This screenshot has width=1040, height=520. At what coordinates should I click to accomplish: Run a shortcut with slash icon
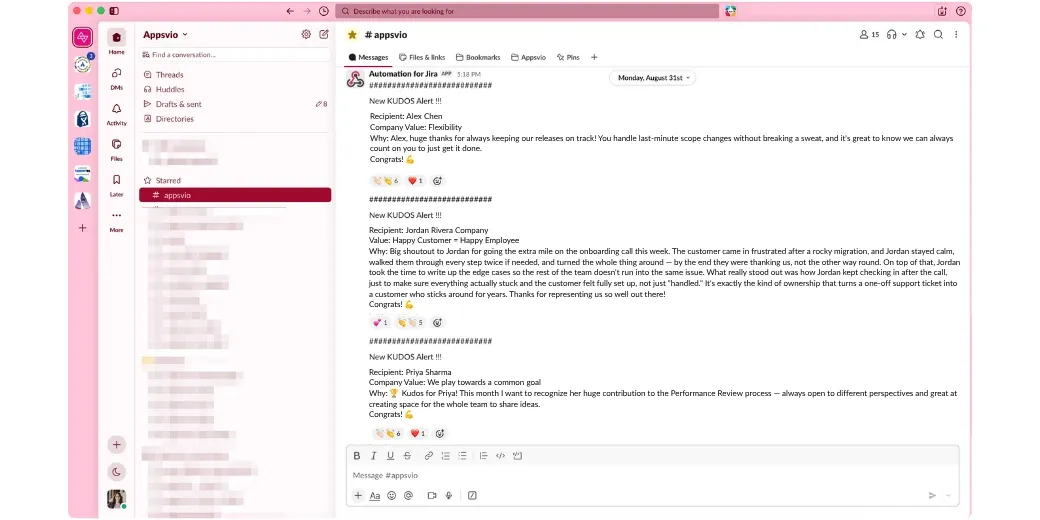click(x=472, y=495)
